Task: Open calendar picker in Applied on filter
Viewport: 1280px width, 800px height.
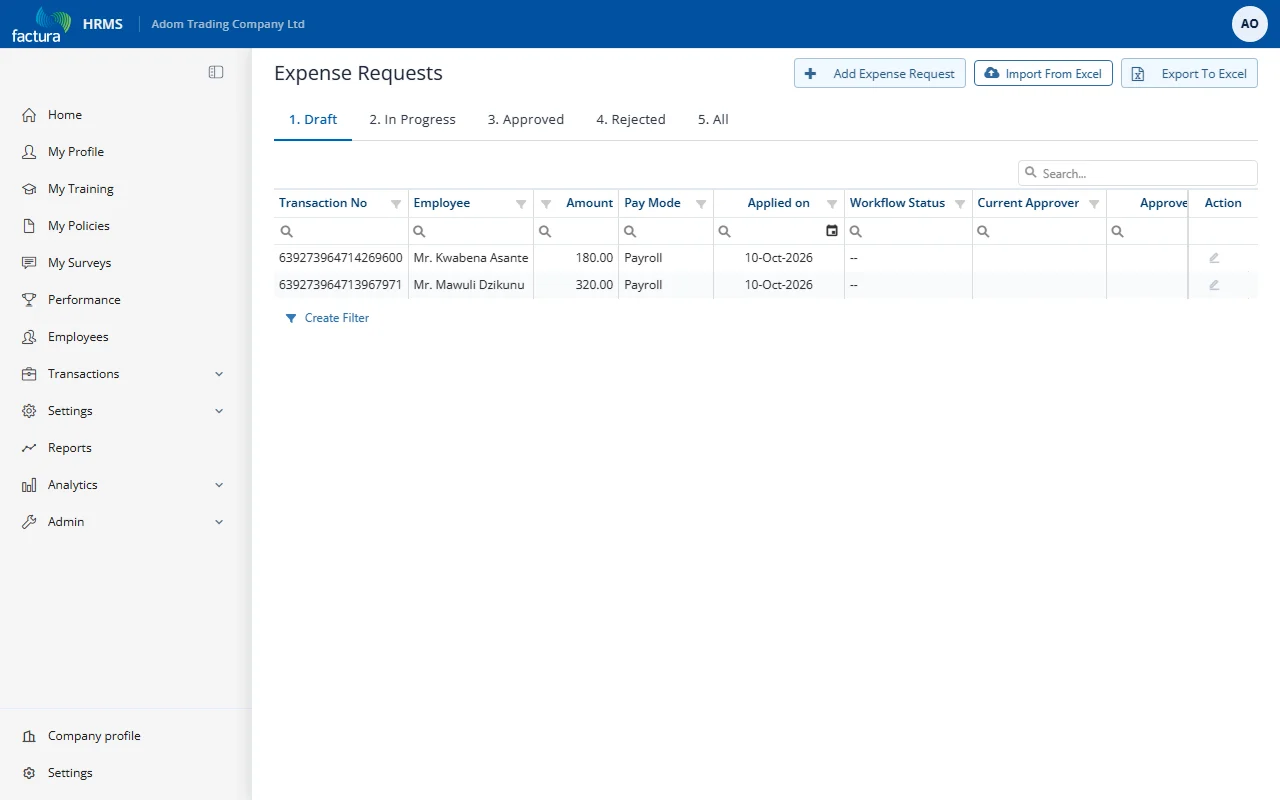Action: point(832,231)
